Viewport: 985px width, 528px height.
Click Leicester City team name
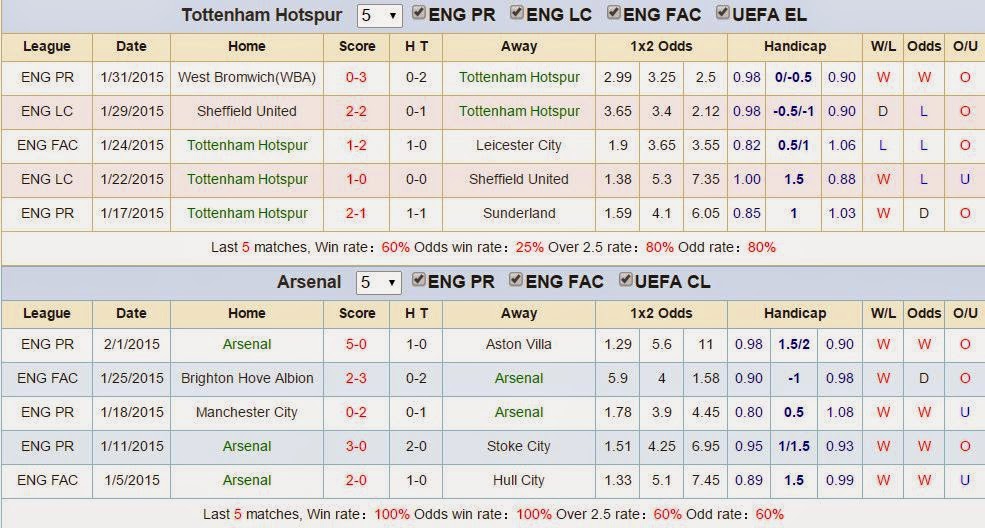(x=519, y=145)
